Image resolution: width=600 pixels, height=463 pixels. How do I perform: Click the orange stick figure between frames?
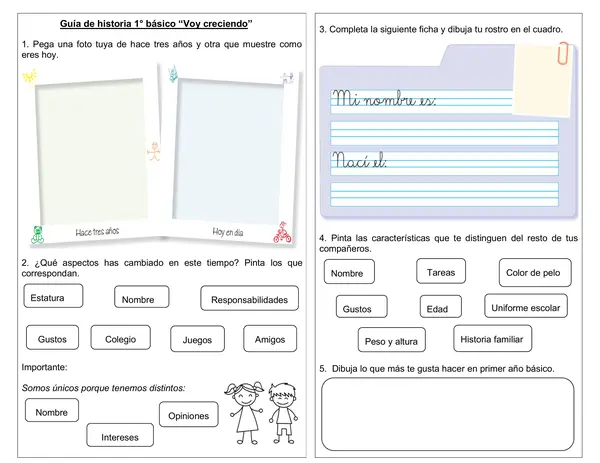click(154, 151)
